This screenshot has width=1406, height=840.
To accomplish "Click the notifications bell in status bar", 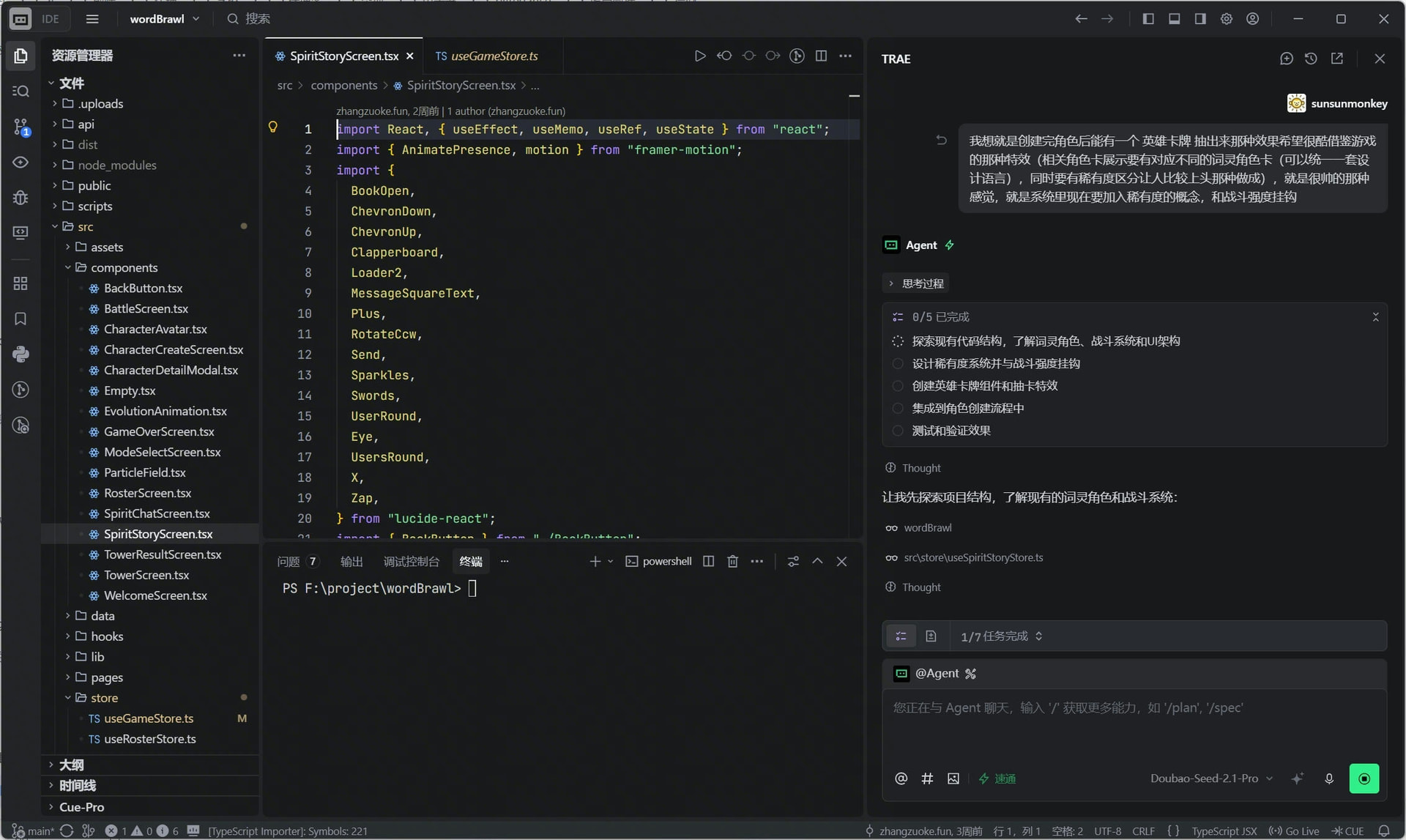I will pyautogui.click(x=1384, y=831).
